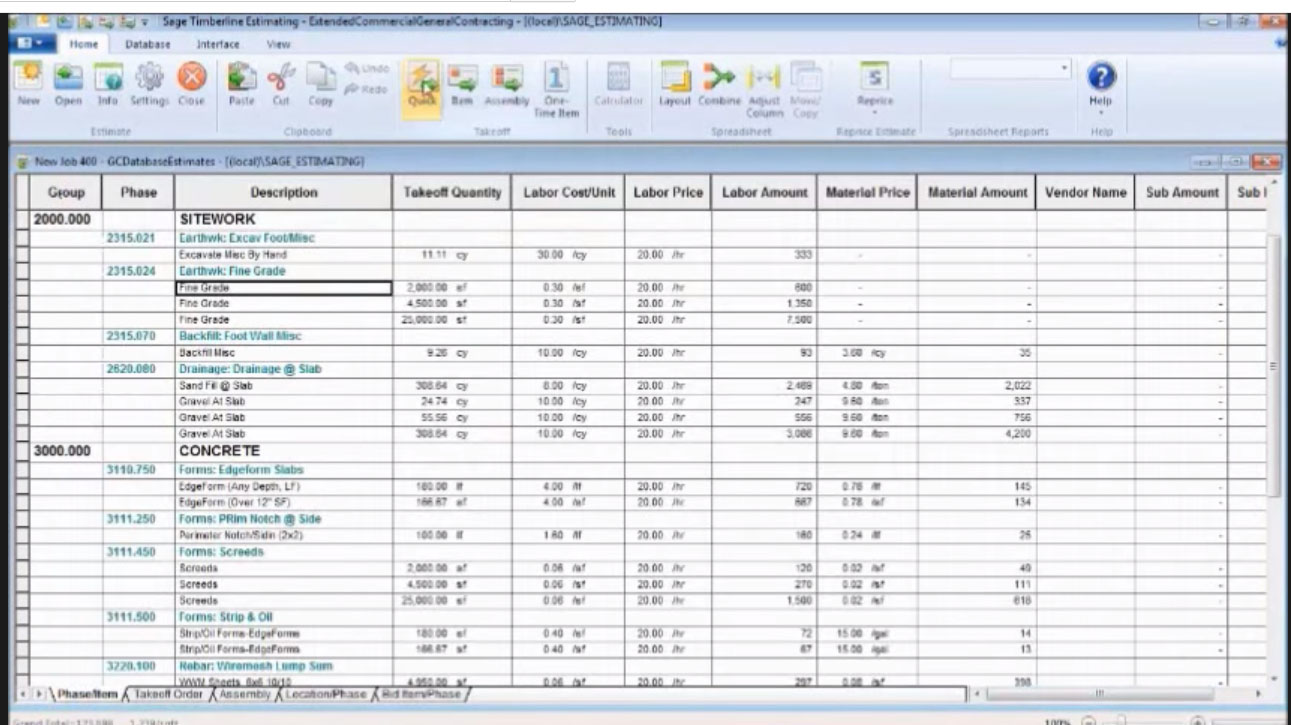Click the Labor Amount column header

[764, 193]
